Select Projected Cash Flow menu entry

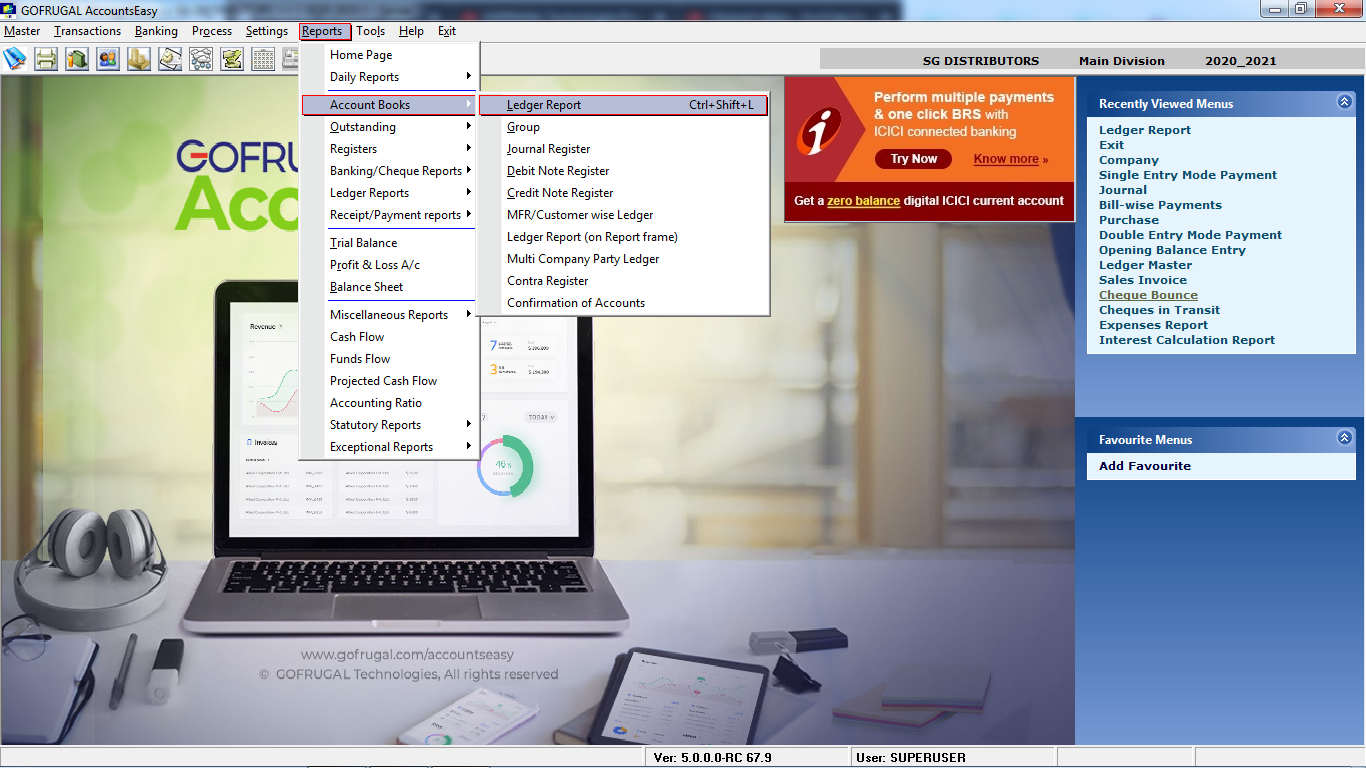[x=390, y=381]
